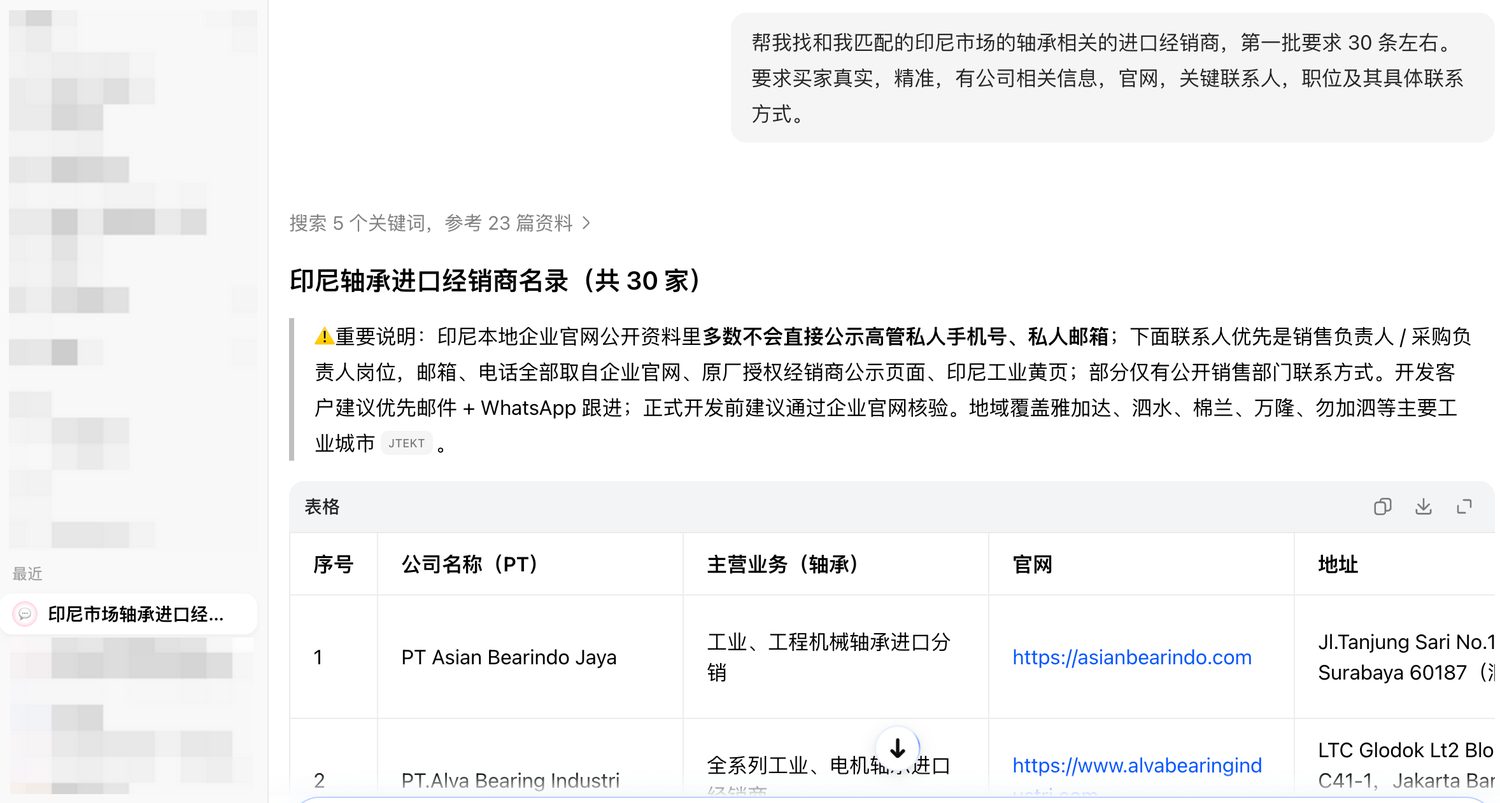The height and width of the screenshot is (803, 1500).
Task: Expand the 搜索 5 个关键词，参考 23 篇资料 section
Action: tap(441, 223)
